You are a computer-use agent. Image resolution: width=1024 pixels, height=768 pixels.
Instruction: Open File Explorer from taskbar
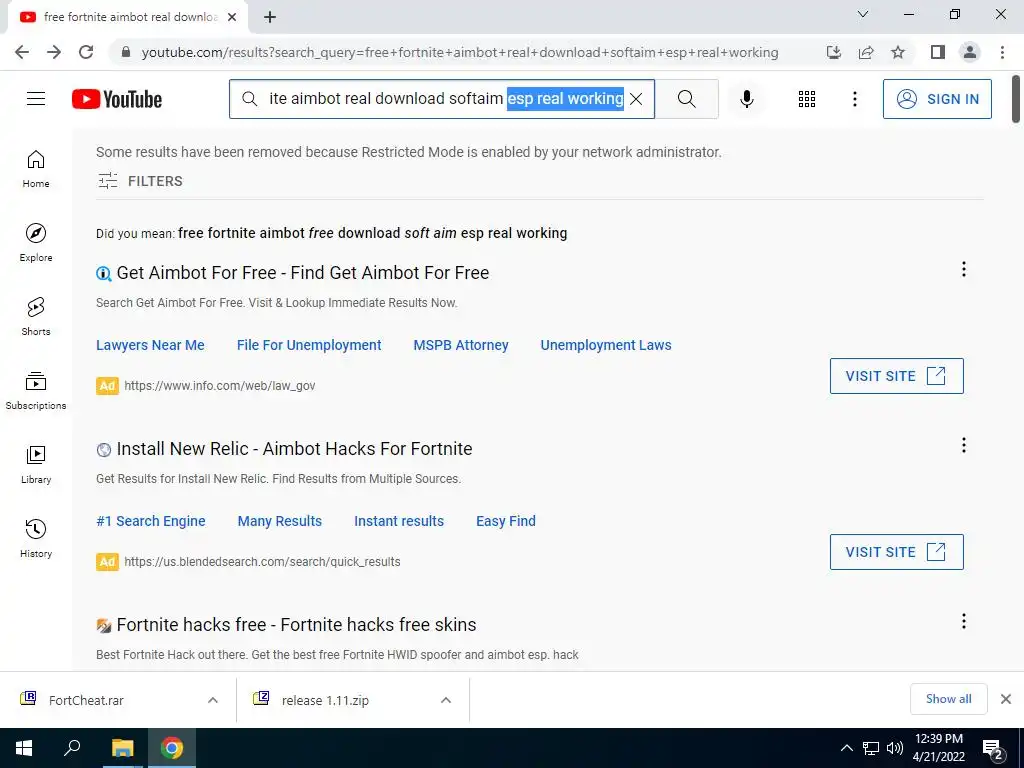(122, 748)
